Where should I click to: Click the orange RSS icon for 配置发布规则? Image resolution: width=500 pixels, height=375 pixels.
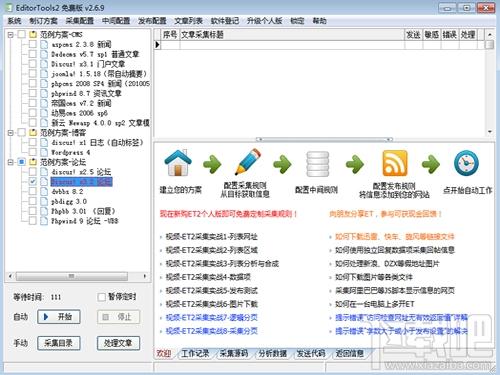tap(395, 163)
